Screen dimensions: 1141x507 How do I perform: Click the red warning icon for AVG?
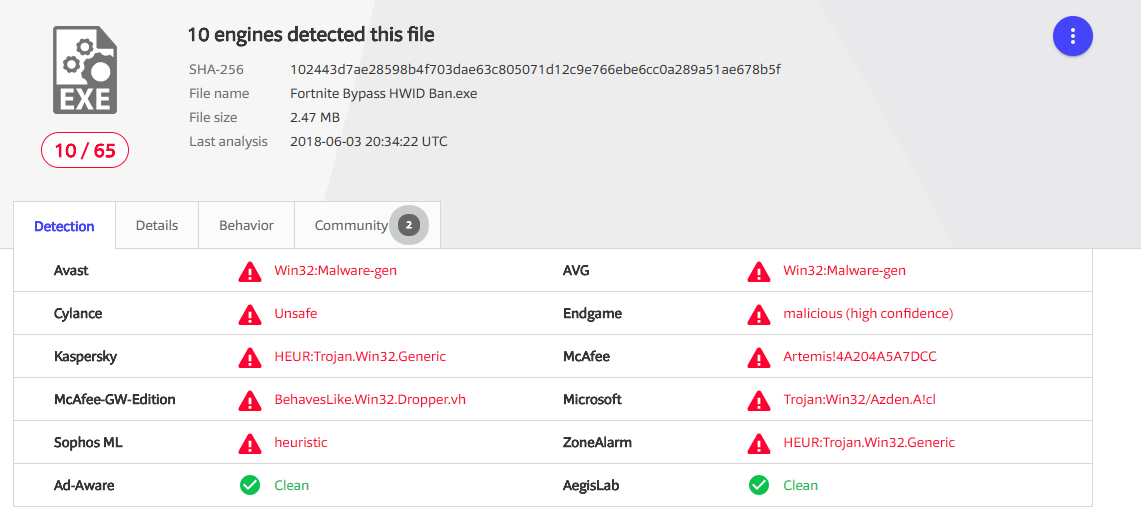coord(759,271)
